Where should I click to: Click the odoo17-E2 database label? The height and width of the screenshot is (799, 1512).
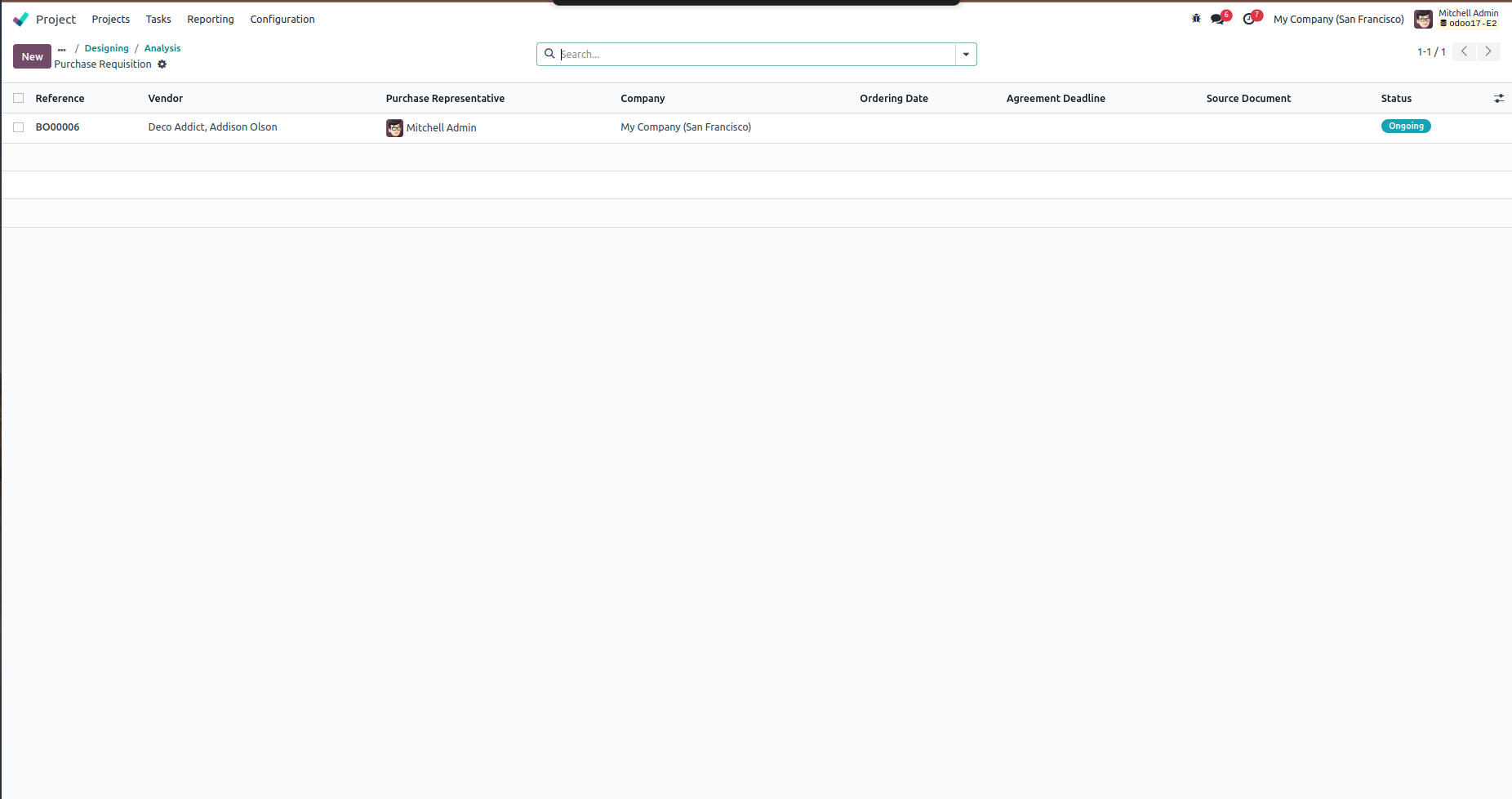point(1468,24)
